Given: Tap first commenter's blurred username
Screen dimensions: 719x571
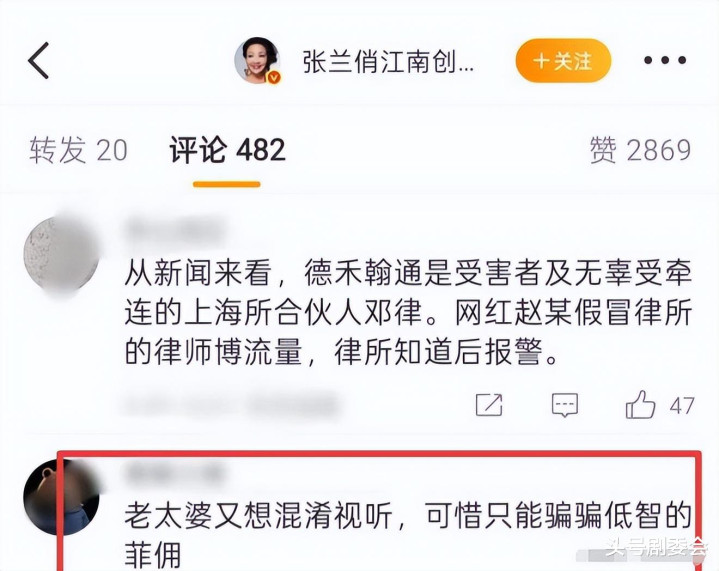Looking at the screenshot, I should point(175,231).
